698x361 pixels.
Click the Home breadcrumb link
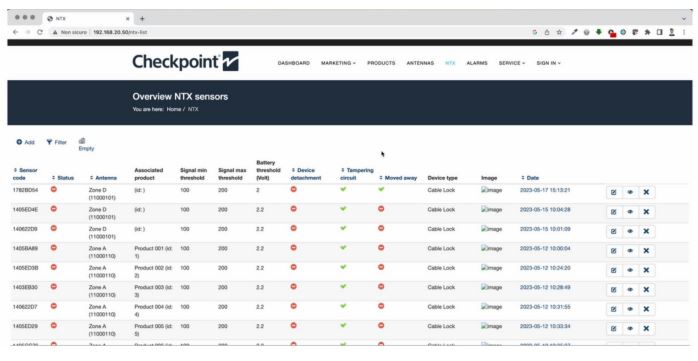[x=174, y=109]
